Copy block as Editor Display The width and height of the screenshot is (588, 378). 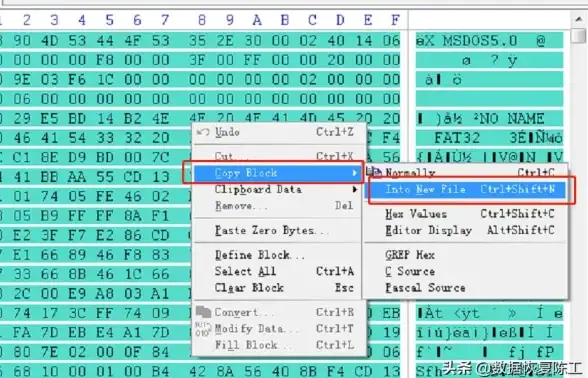[466, 230]
